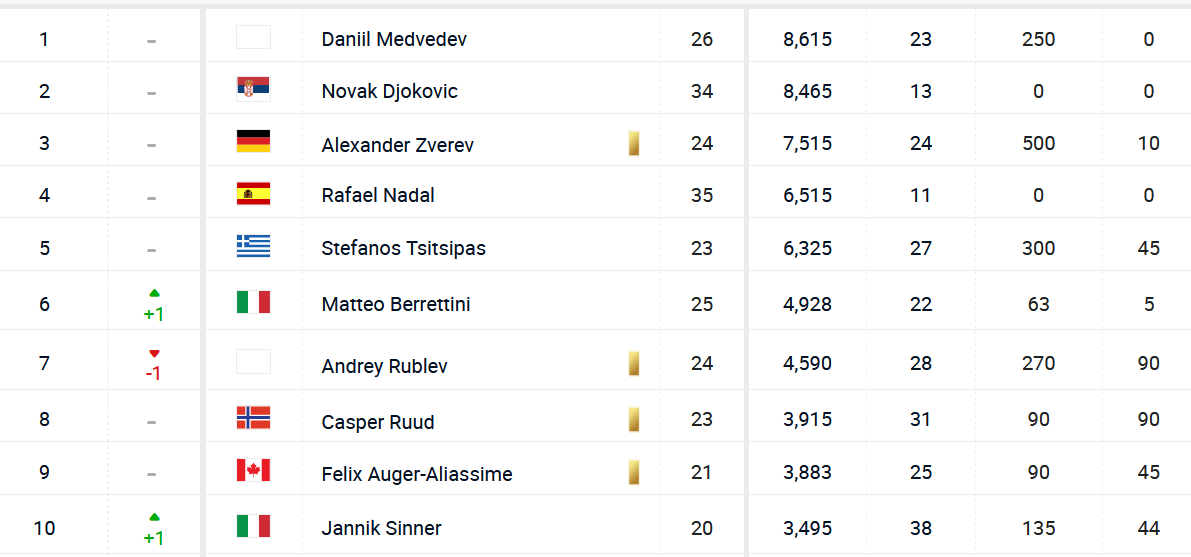Click the green up arrow for Matteo Berrettini
The image size is (1191, 557).
point(153,293)
